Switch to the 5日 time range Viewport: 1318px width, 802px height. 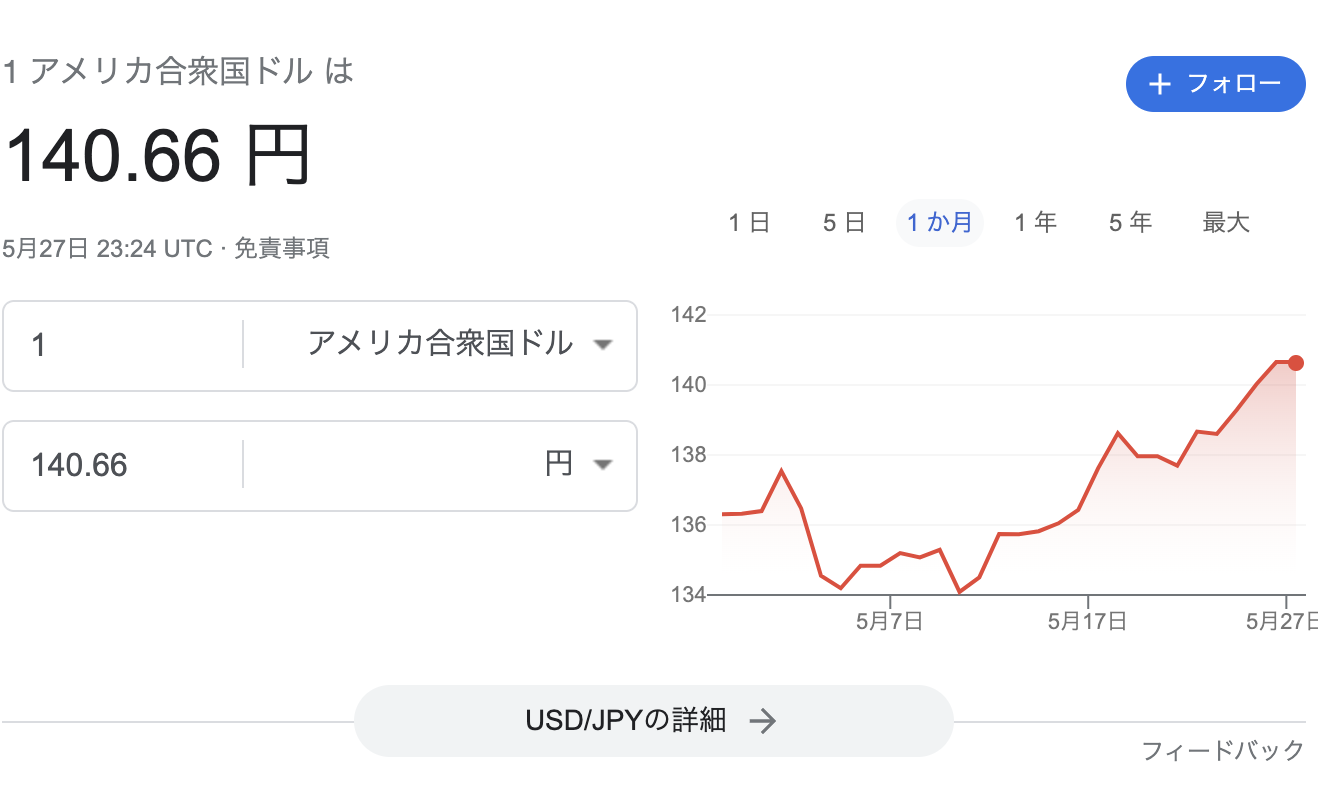[843, 222]
